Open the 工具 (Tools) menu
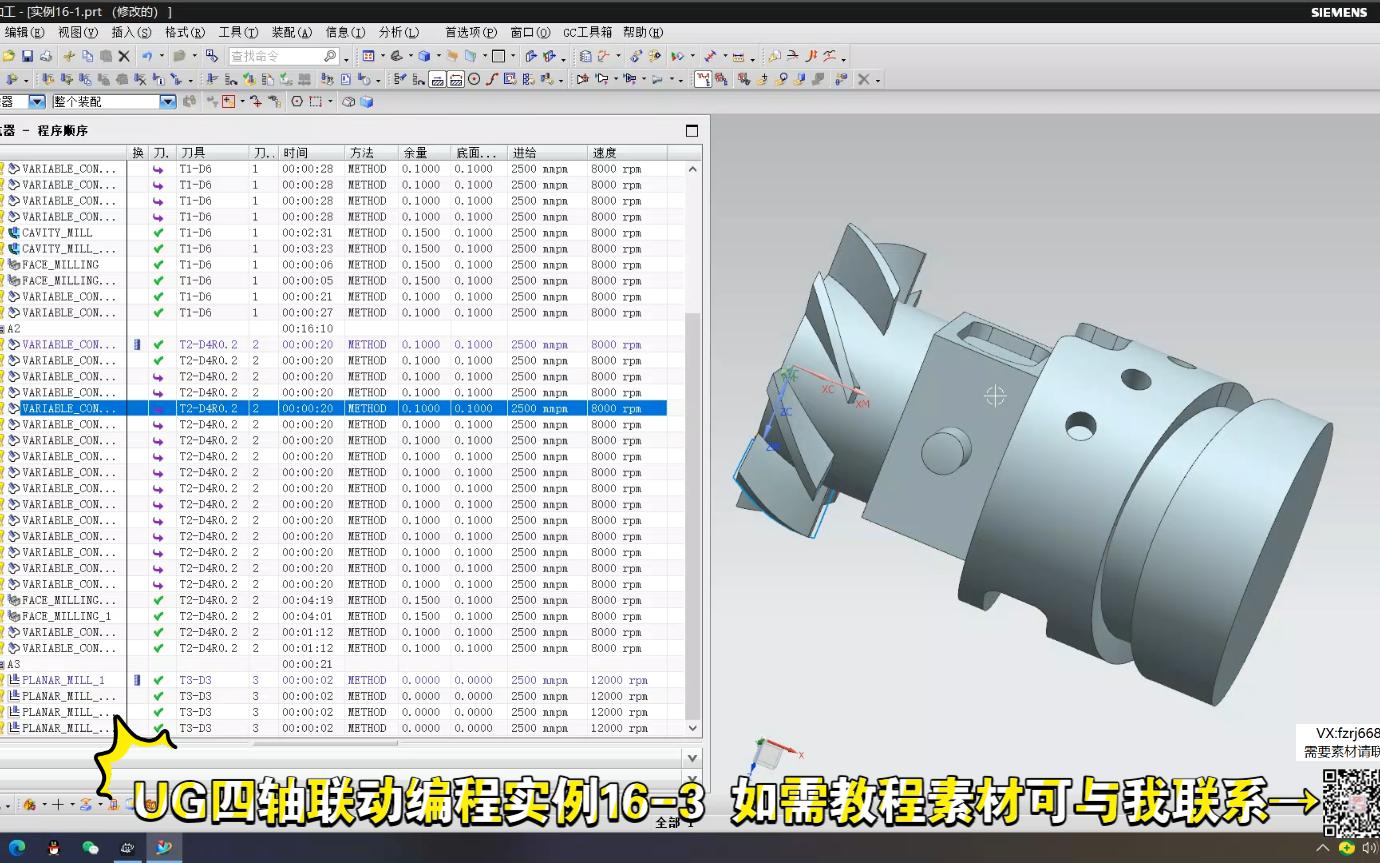This screenshot has height=863, width=1380. (238, 32)
